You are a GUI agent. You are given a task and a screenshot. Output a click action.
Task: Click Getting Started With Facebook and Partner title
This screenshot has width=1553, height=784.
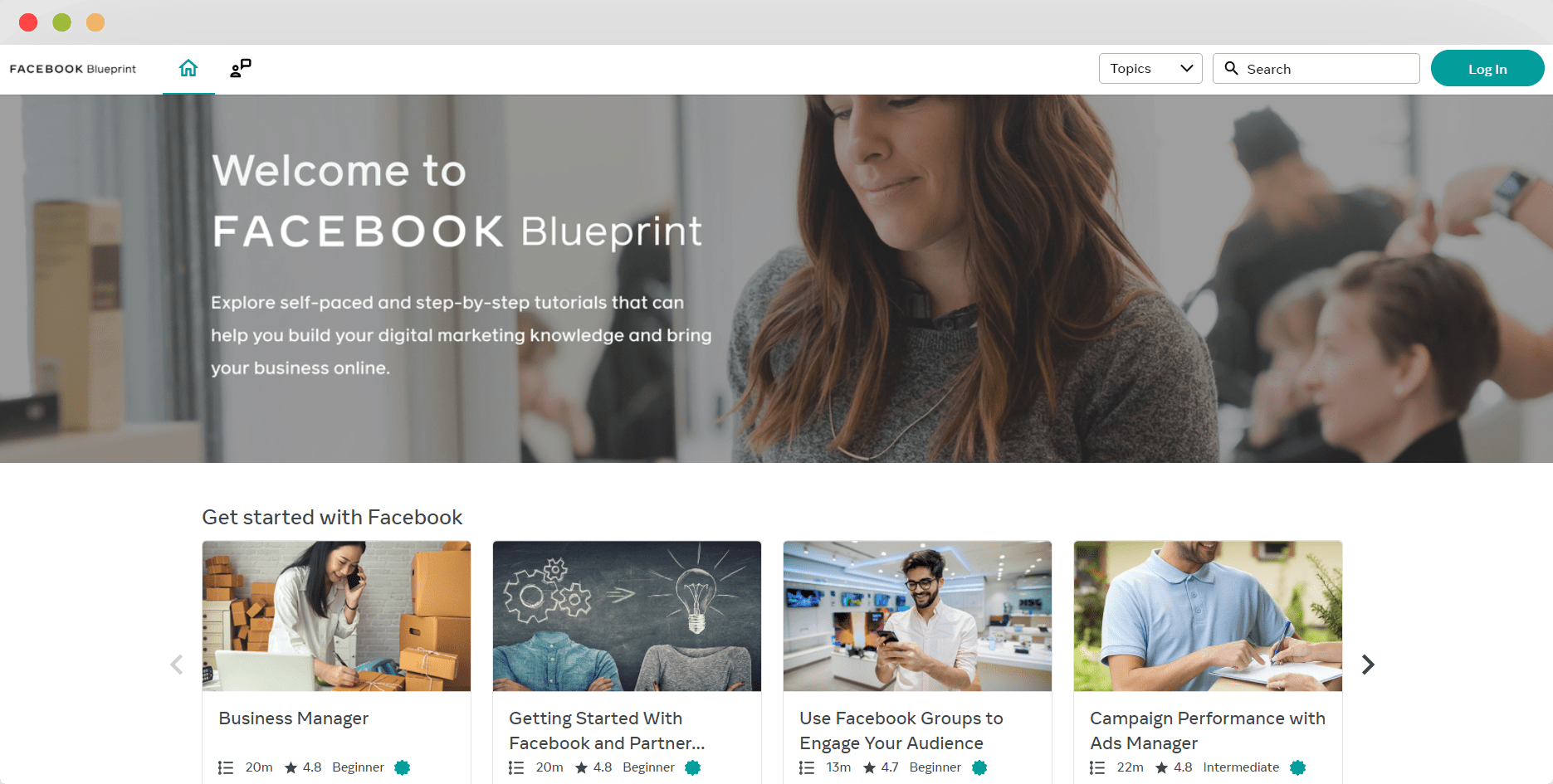point(607,731)
